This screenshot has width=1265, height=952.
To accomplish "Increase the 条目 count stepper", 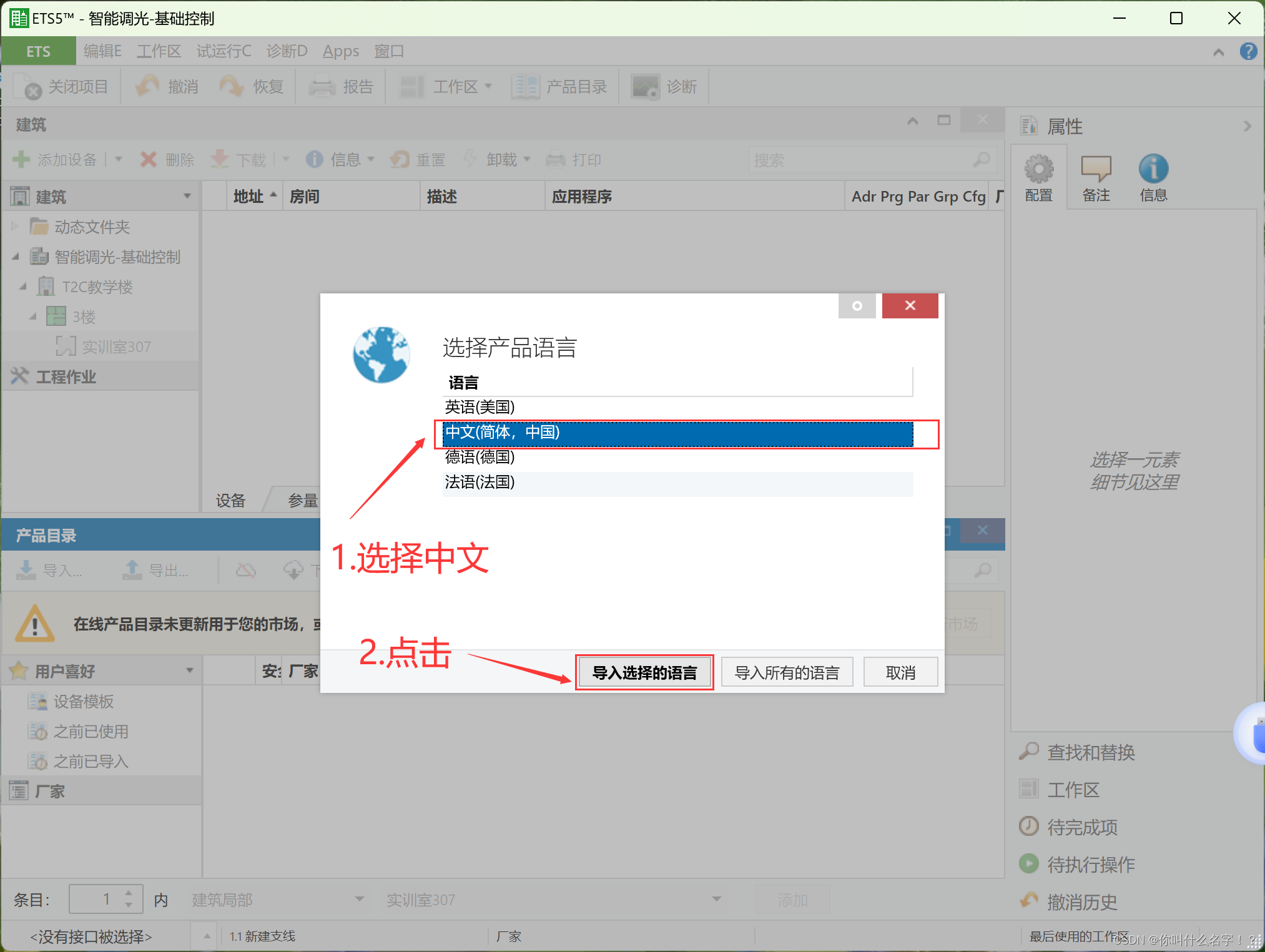I will pyautogui.click(x=129, y=893).
